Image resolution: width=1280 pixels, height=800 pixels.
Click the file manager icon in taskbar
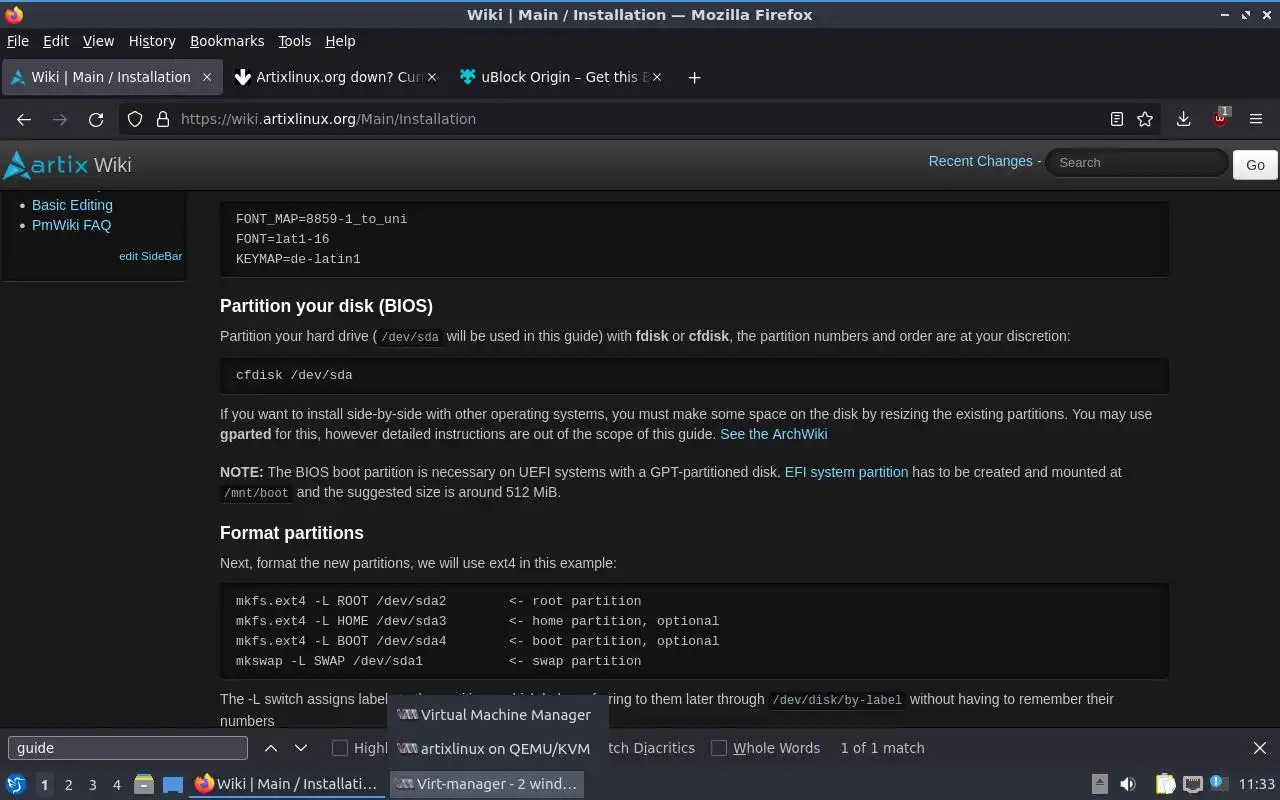click(144, 784)
